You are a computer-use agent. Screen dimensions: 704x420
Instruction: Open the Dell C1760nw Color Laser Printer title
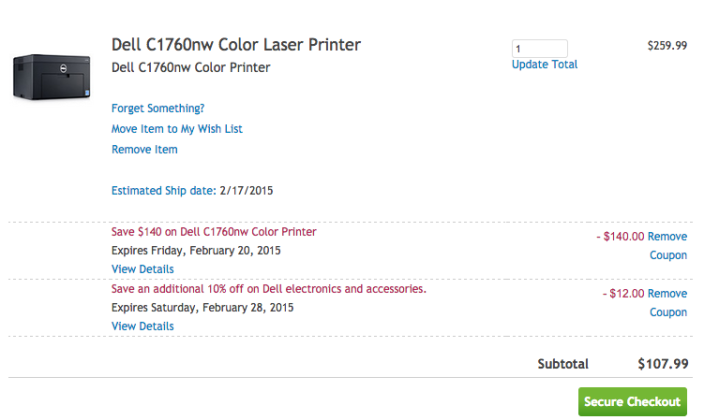click(x=236, y=45)
